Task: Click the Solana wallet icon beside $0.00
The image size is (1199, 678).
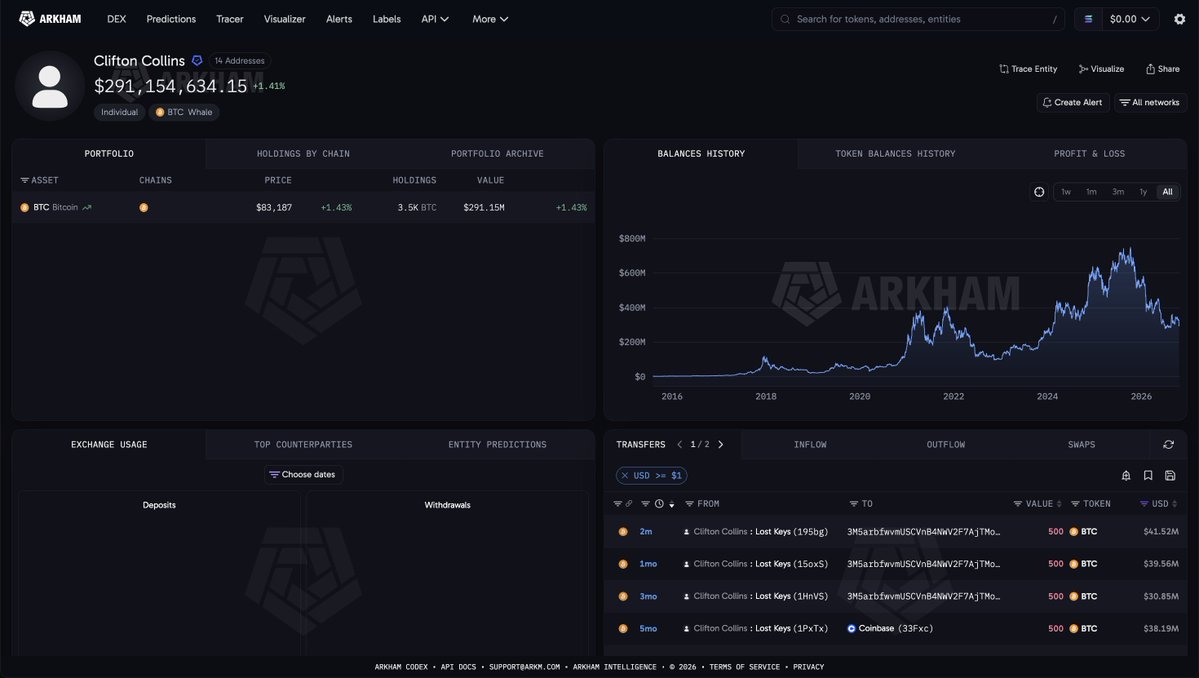Action: [1088, 19]
